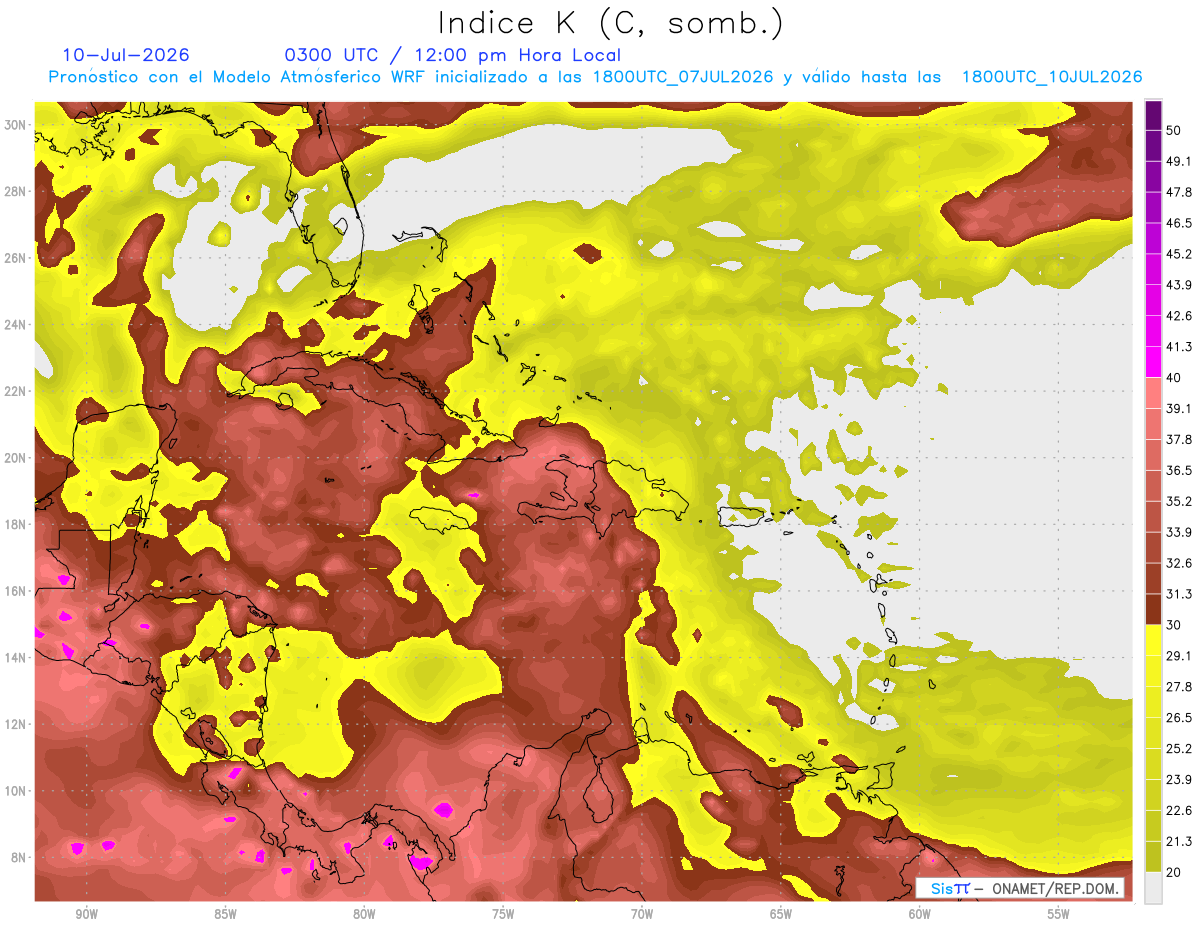Click longitude label 60W
Image resolution: width=1200 pixels, height=927 pixels.
(x=920, y=915)
